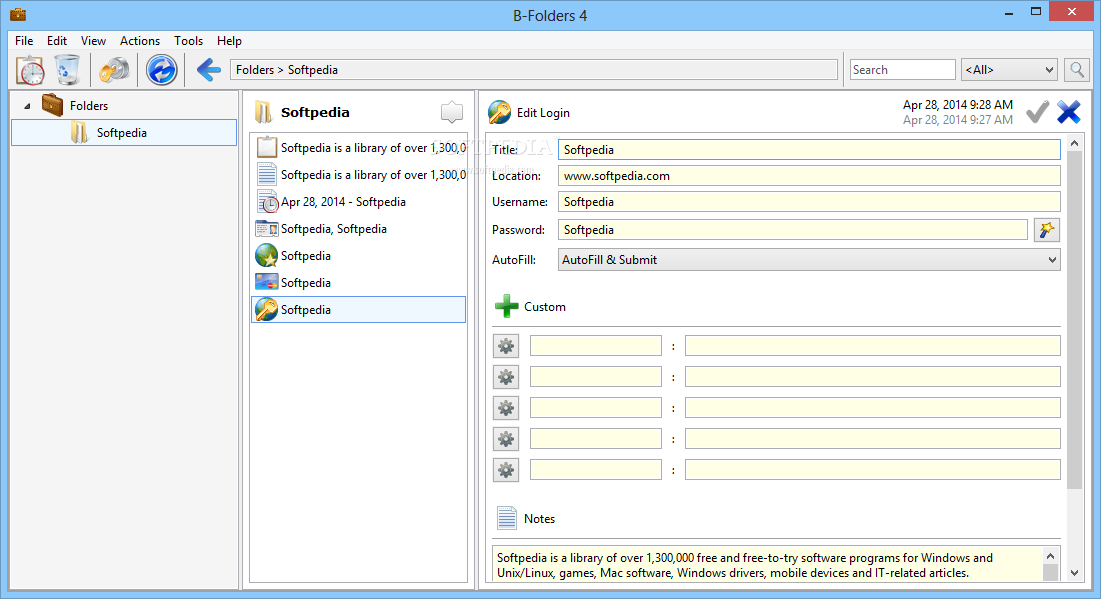This screenshot has width=1101, height=599.
Task: Click the form scrollbar down arrow
Action: pos(1074,573)
